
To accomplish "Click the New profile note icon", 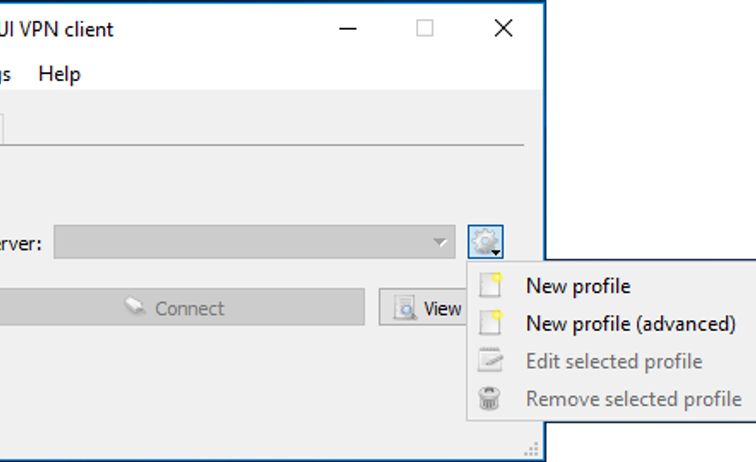I will (490, 286).
